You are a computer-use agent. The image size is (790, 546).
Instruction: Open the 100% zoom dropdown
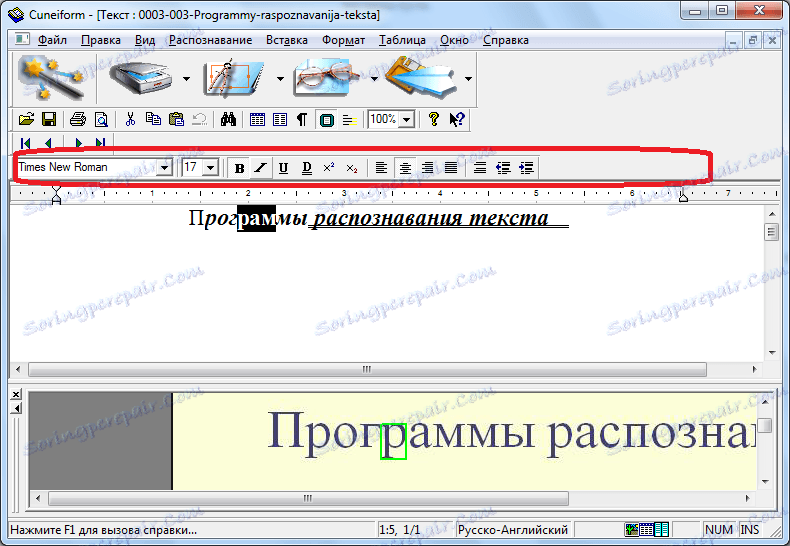click(x=407, y=120)
